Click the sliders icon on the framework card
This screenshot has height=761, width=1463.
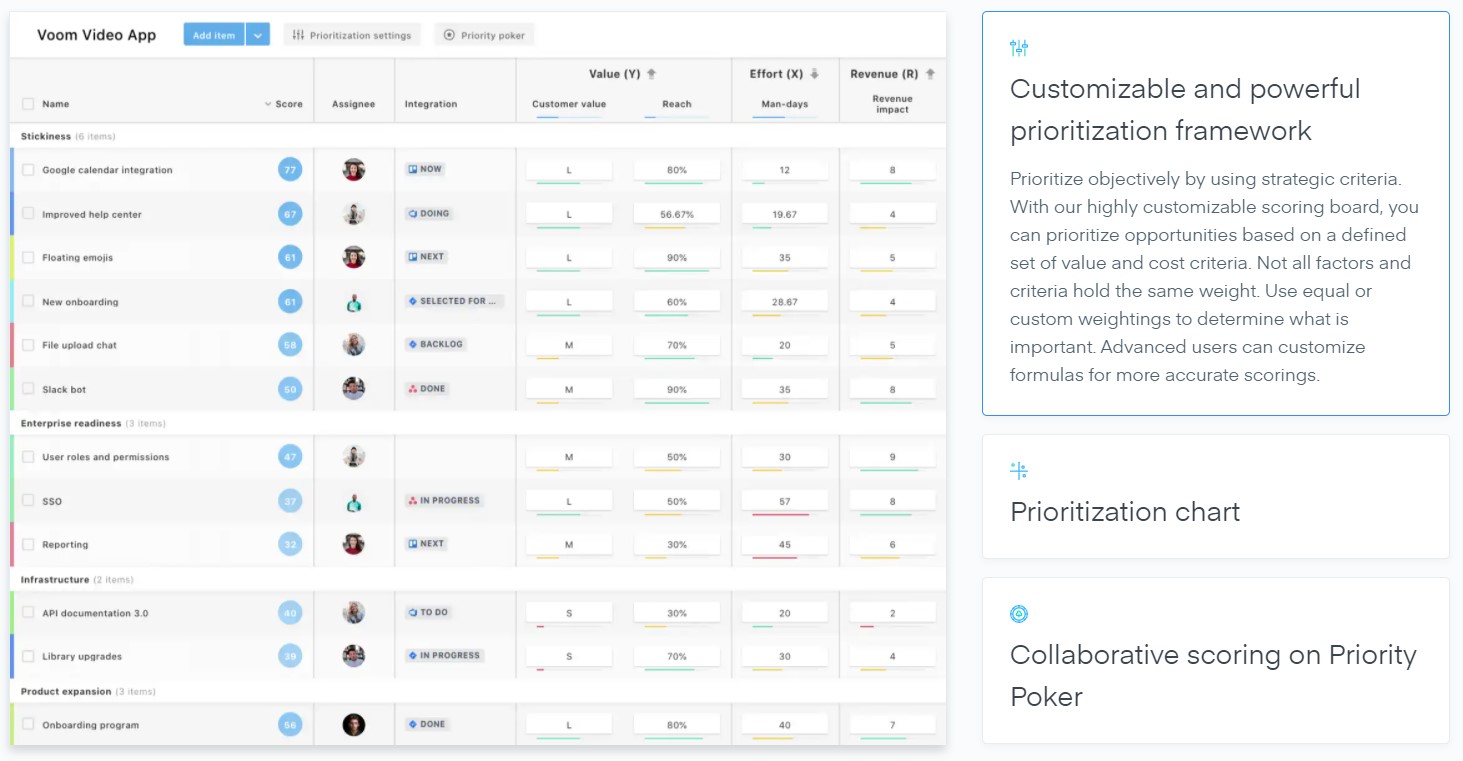click(1019, 47)
